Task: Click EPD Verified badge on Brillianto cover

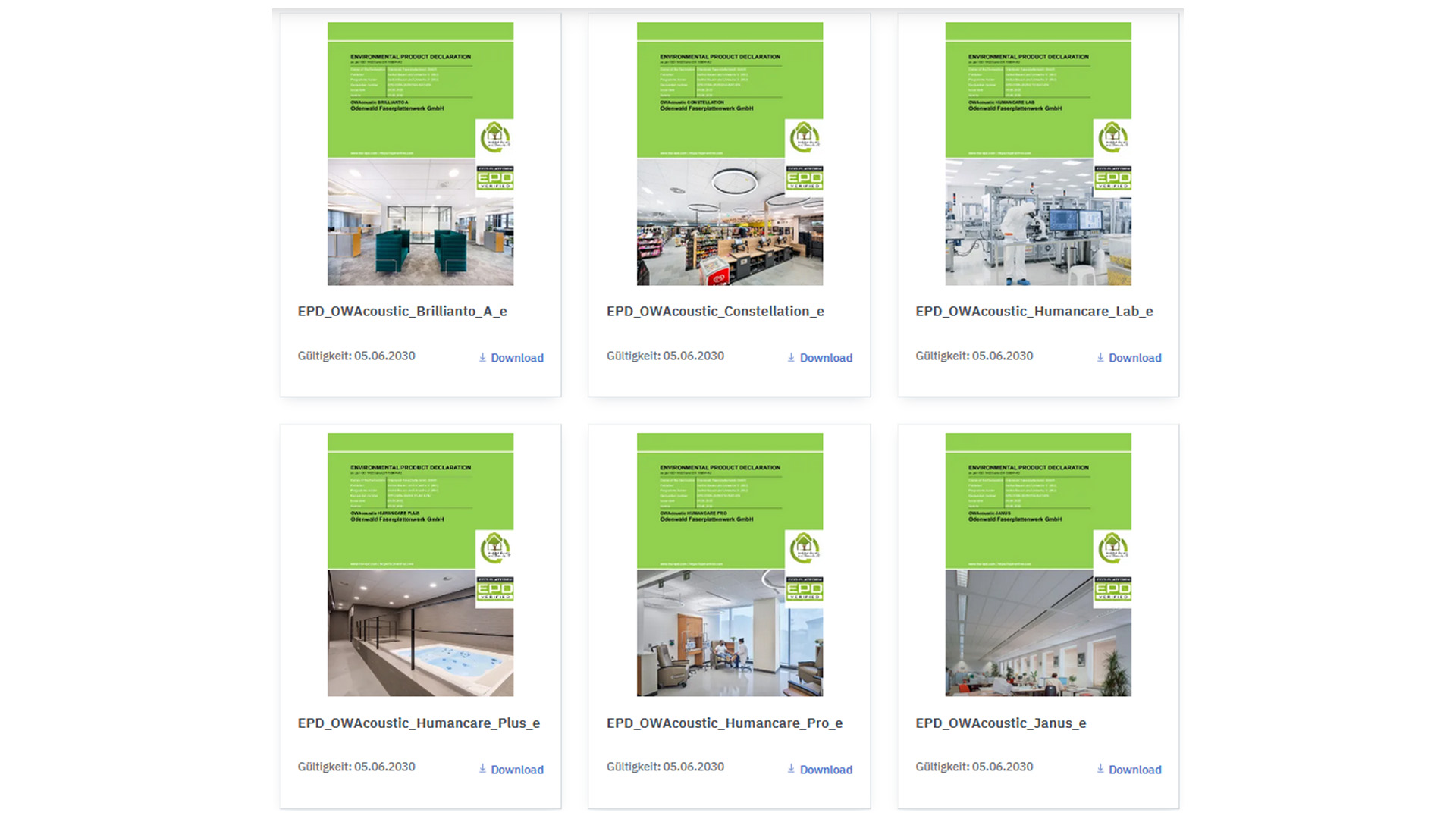Action: click(494, 178)
